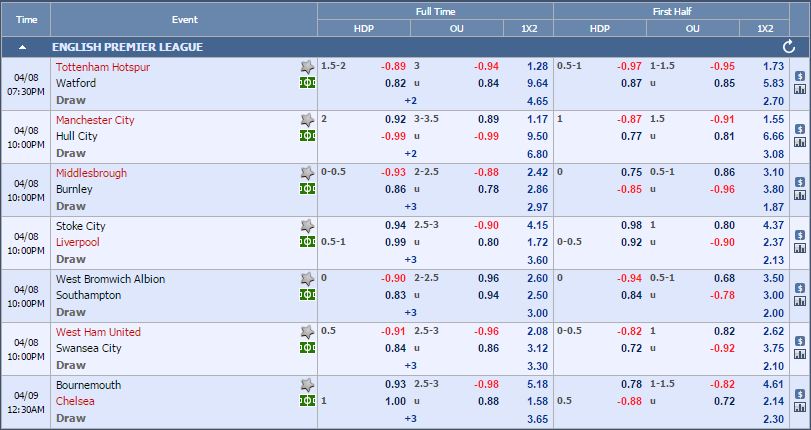This screenshot has width=811, height=430.
Task: Open statistics chart for Tottenham vs Watford
Action: (x=800, y=89)
